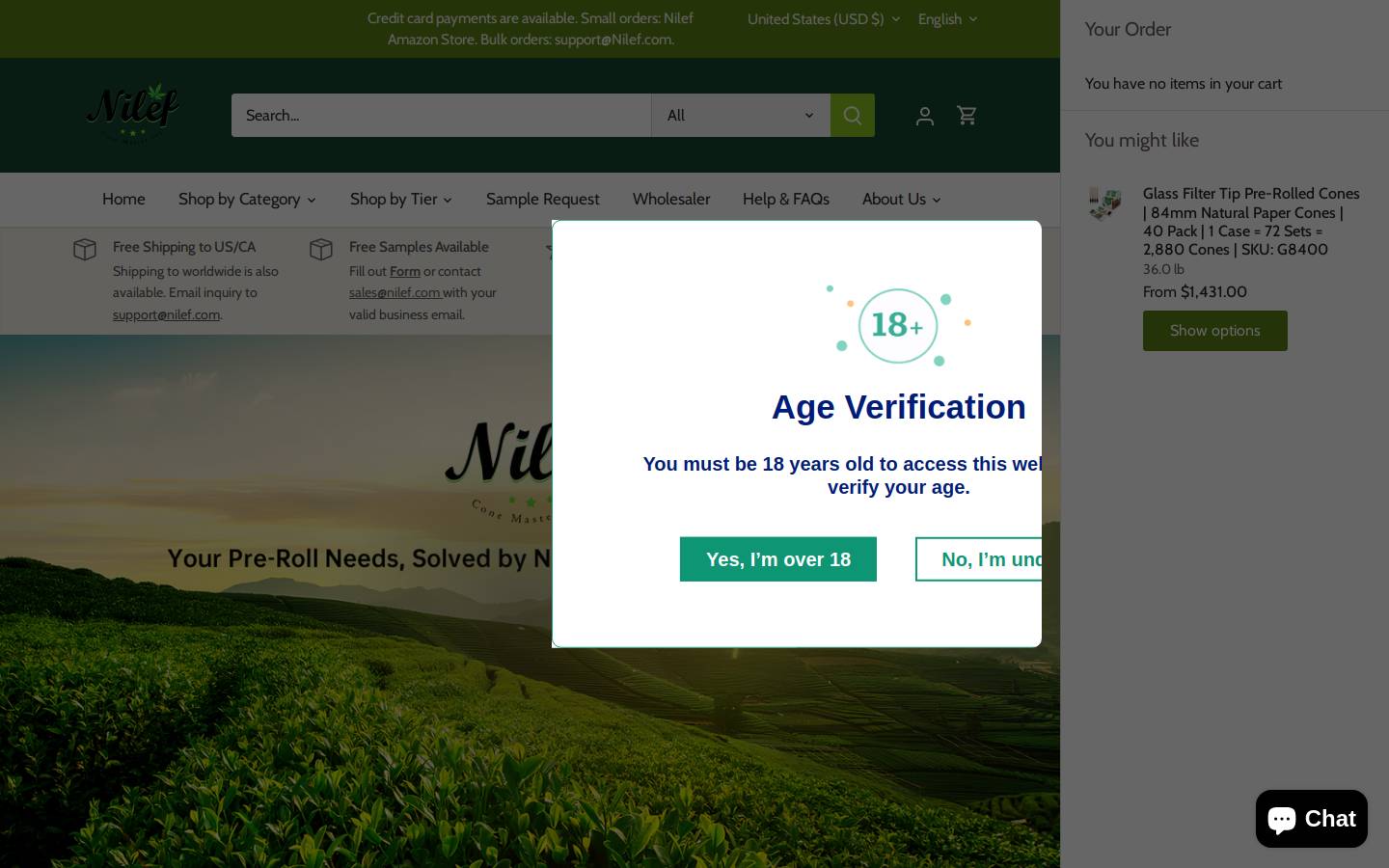This screenshot has width=1389, height=868.
Task: Open the Glass Filter Tip Cones product thumbnail
Action: [x=1105, y=204]
